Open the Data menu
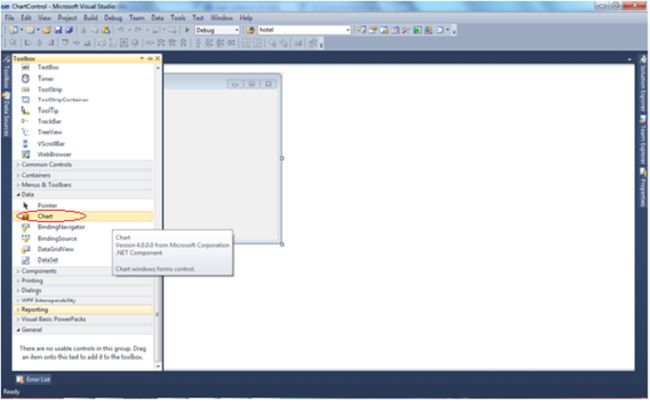This screenshot has height=402, width=650. [x=158, y=18]
